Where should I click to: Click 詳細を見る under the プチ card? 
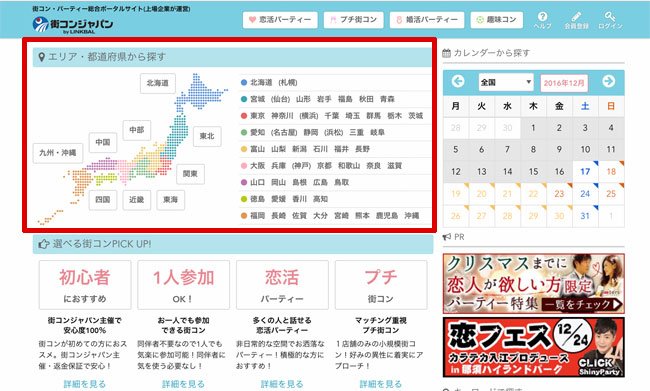[381, 384]
